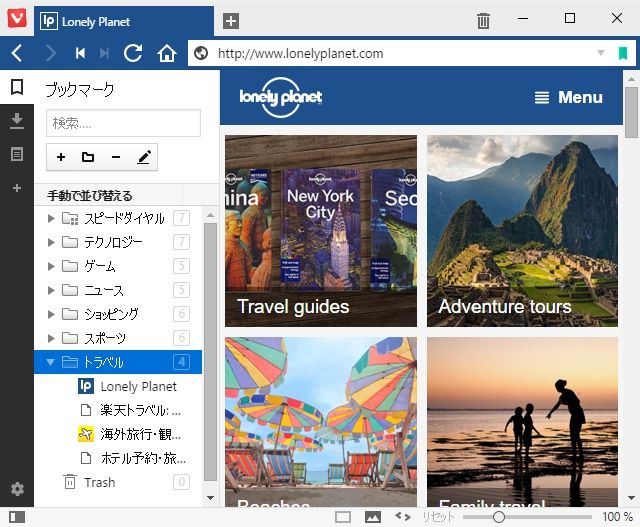Select the スポーツ folder row
Image resolution: width=640 pixels, height=527 pixels.
coord(118,338)
